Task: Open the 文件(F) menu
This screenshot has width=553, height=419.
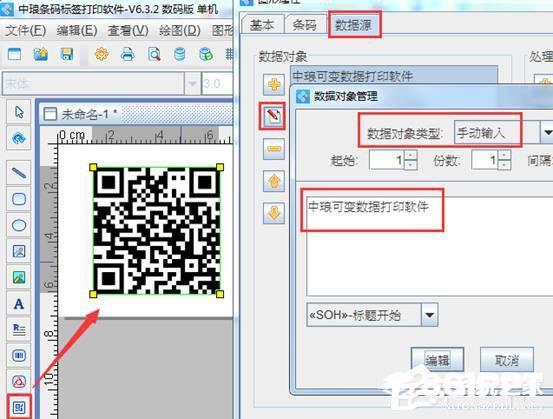Action: click(26, 31)
